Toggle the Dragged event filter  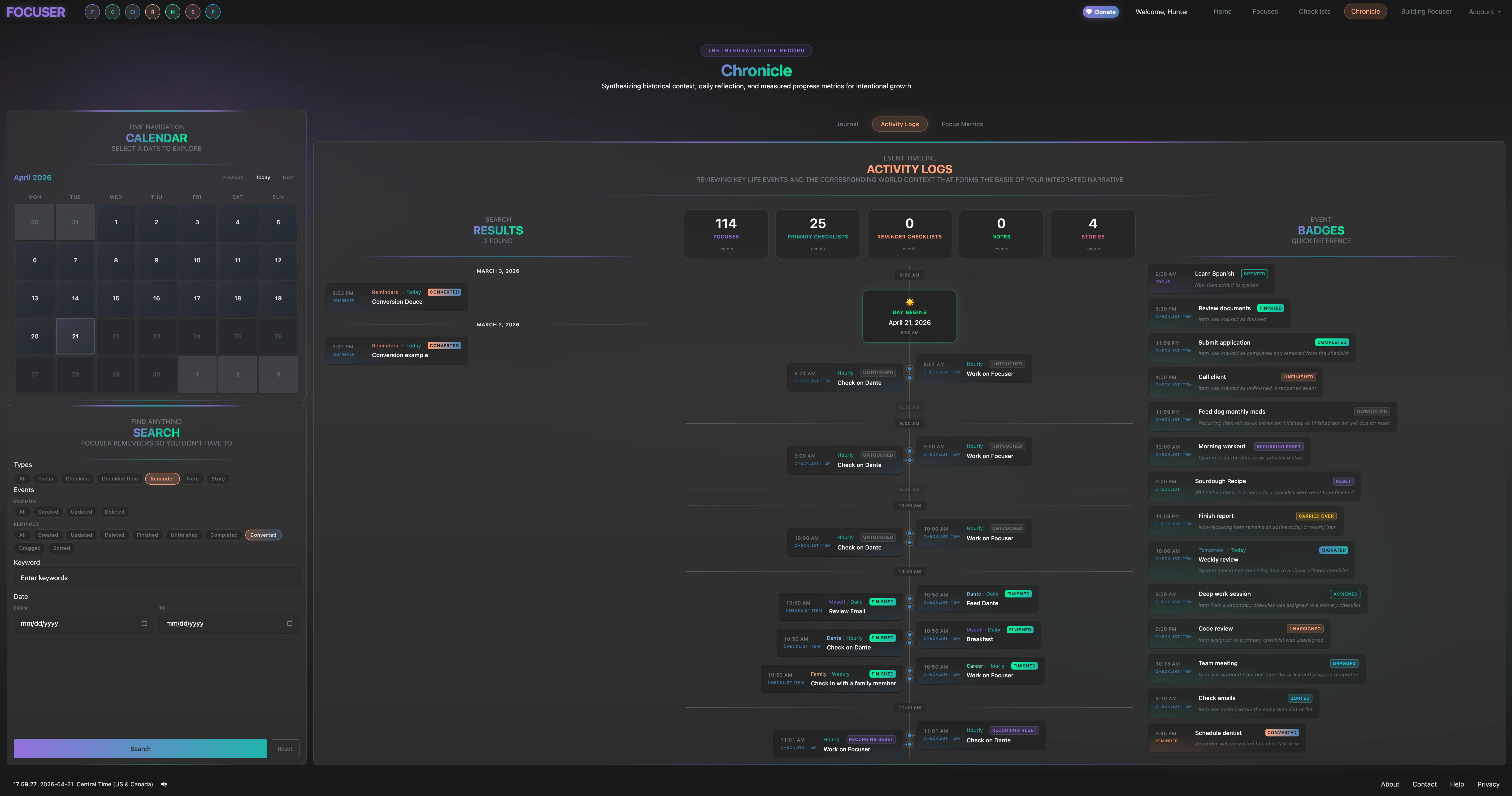29,549
